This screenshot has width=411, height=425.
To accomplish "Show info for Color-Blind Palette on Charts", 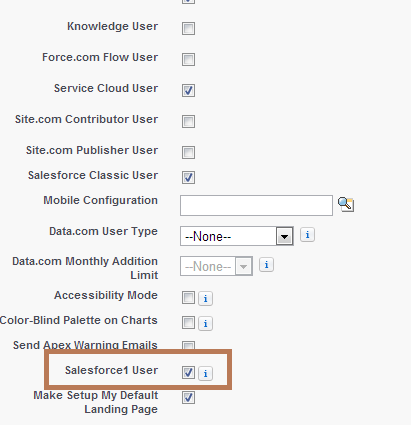I will [x=205, y=323].
